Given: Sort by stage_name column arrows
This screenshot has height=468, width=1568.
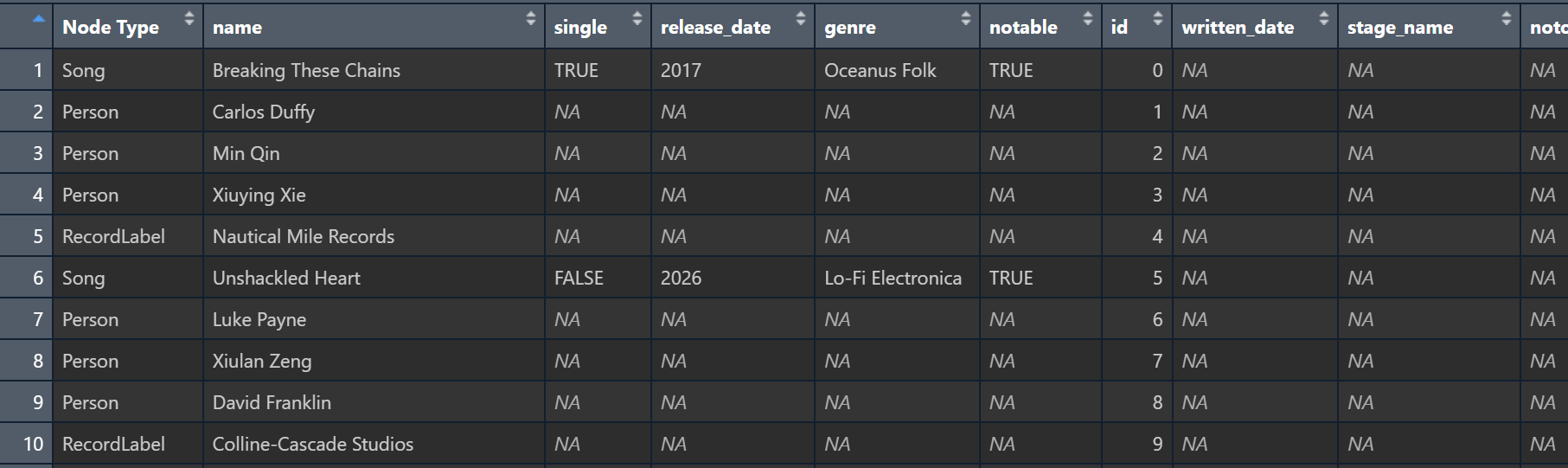Looking at the screenshot, I should (x=1507, y=18).
